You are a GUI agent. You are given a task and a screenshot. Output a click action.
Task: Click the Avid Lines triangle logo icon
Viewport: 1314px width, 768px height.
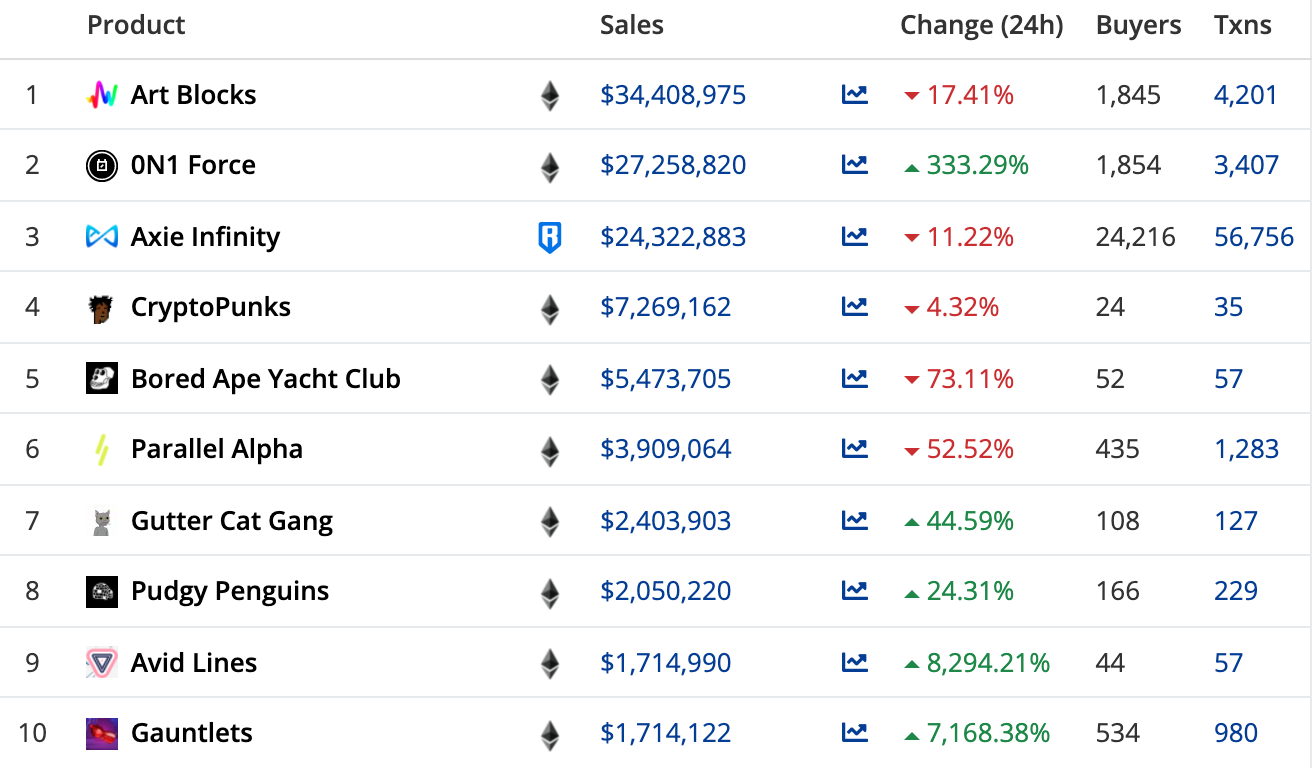click(102, 663)
